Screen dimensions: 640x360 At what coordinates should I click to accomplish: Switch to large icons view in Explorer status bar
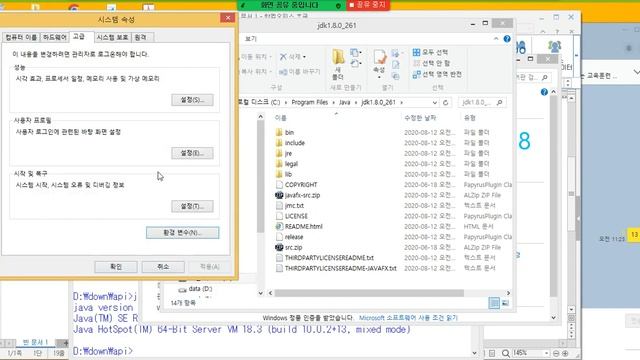(x=505, y=303)
